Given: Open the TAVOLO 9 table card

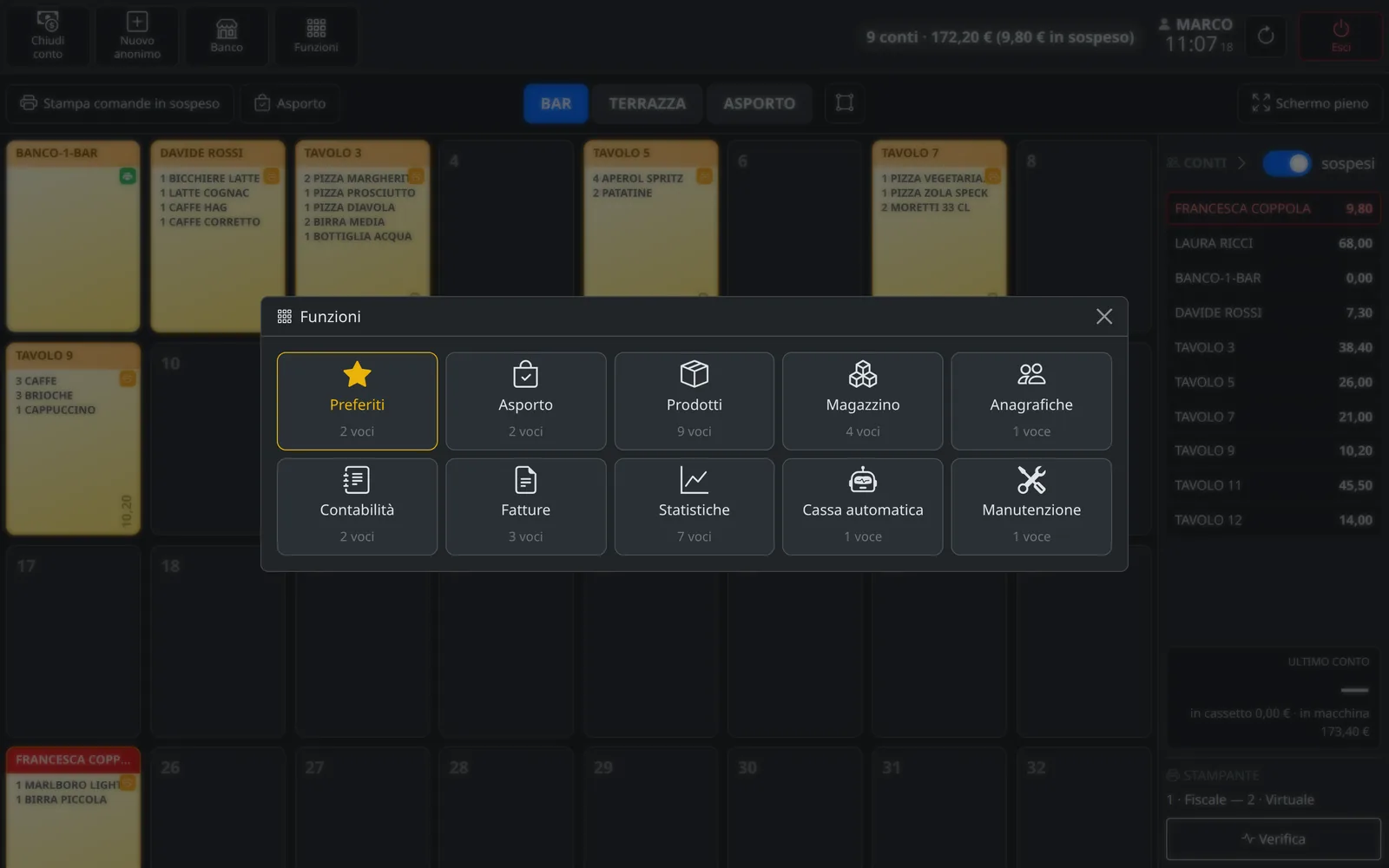Looking at the screenshot, I should coord(73,438).
